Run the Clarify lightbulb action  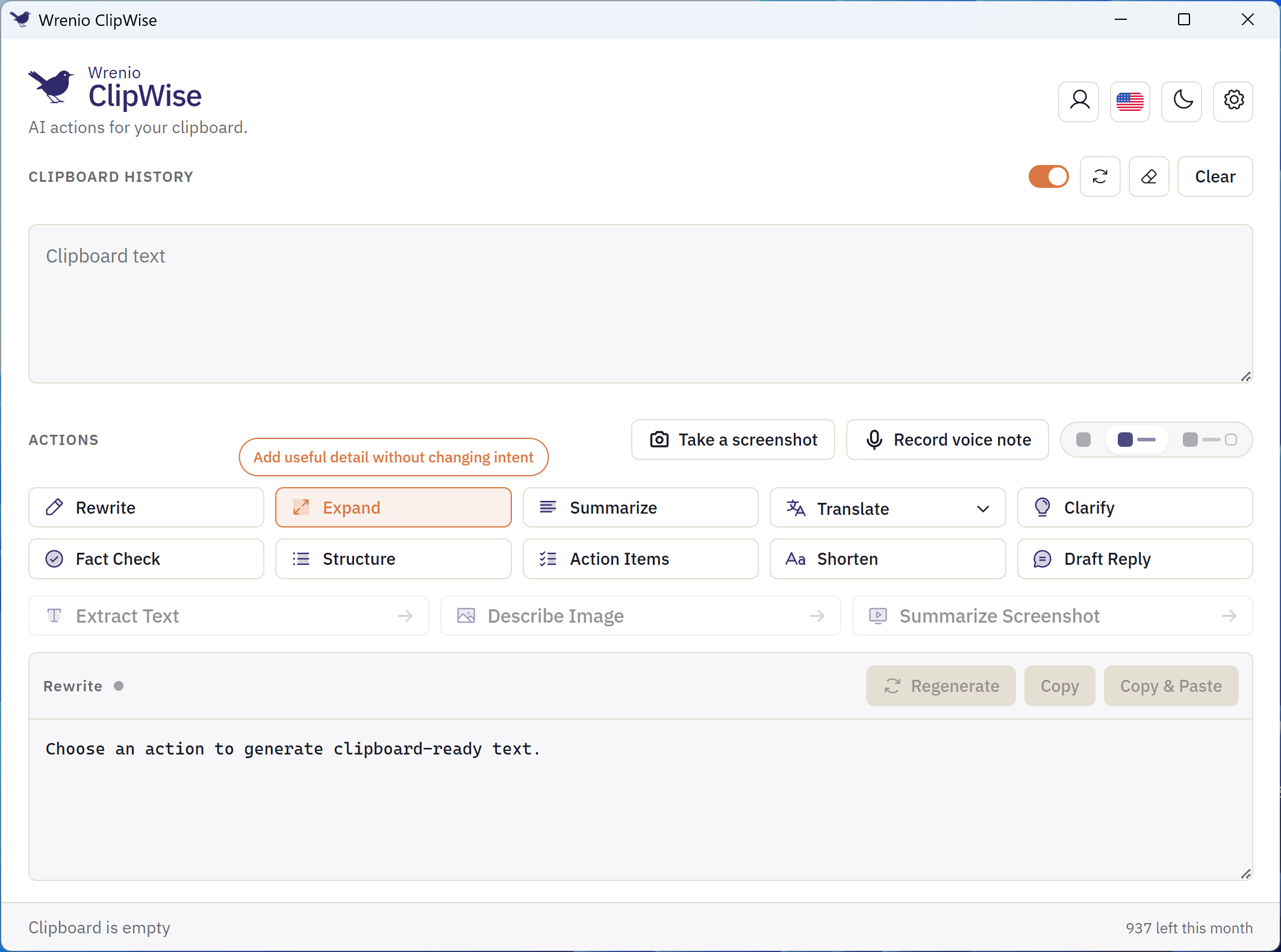tap(1135, 508)
